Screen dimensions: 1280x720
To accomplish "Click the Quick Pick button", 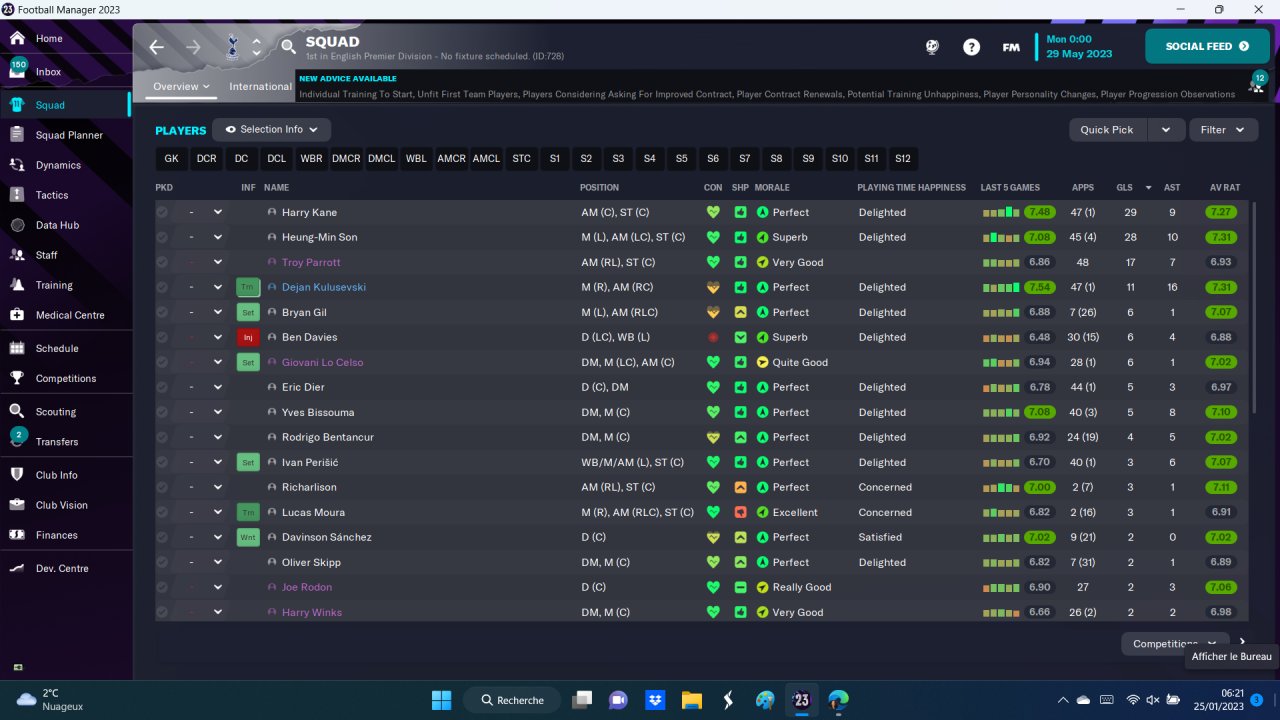I will click(x=1107, y=130).
